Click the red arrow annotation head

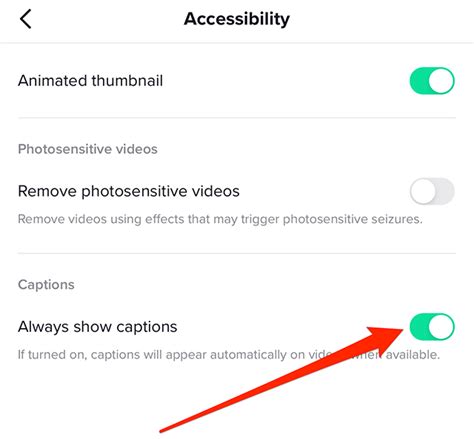pos(385,340)
